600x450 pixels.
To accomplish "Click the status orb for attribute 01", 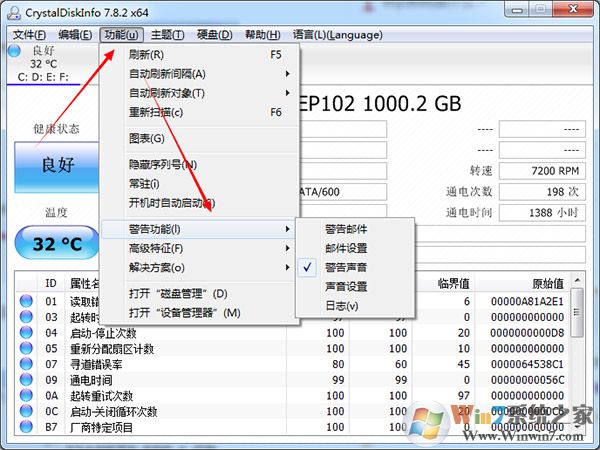I will coord(26,301).
